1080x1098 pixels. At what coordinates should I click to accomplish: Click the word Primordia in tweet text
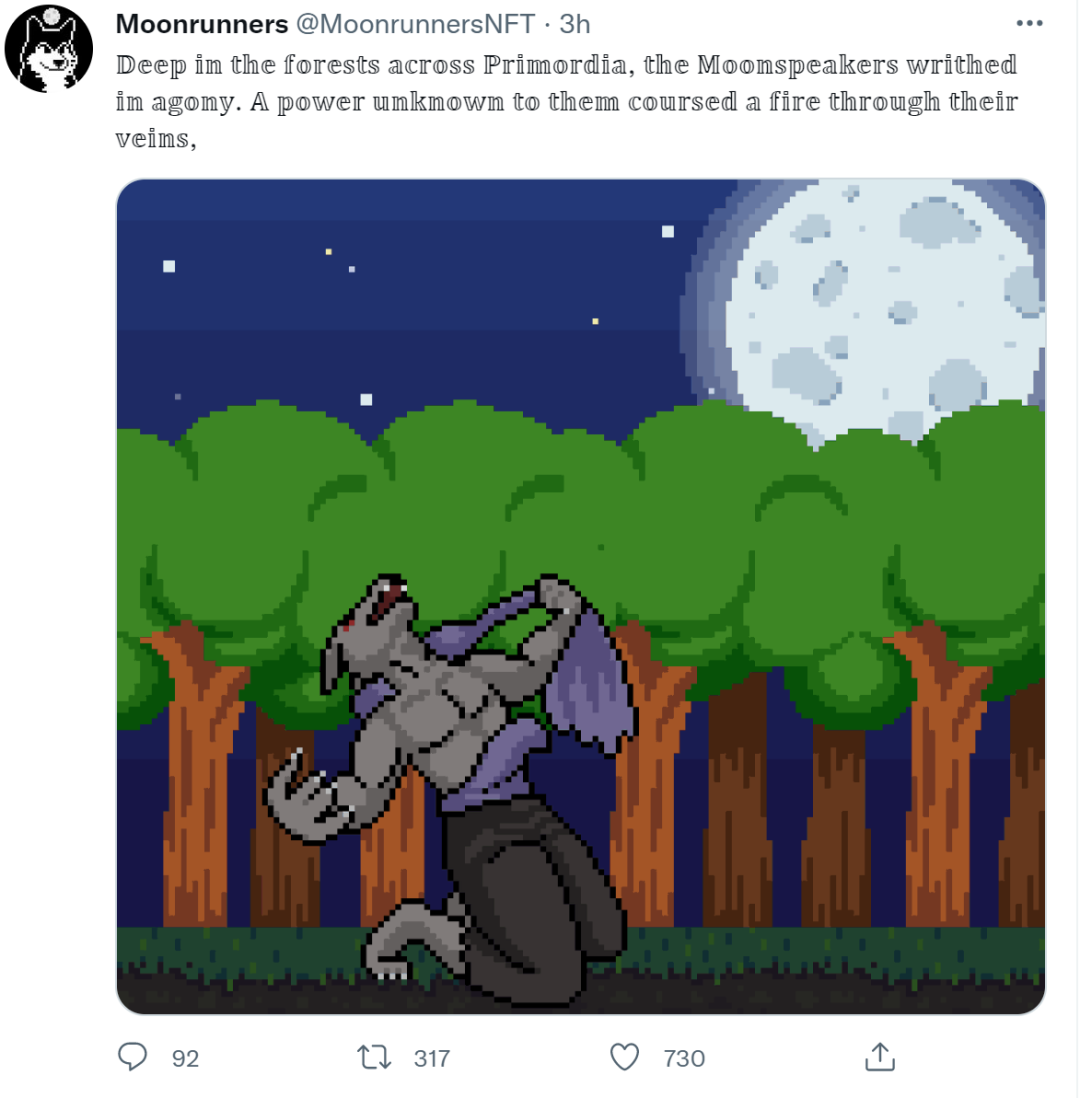click(x=555, y=64)
